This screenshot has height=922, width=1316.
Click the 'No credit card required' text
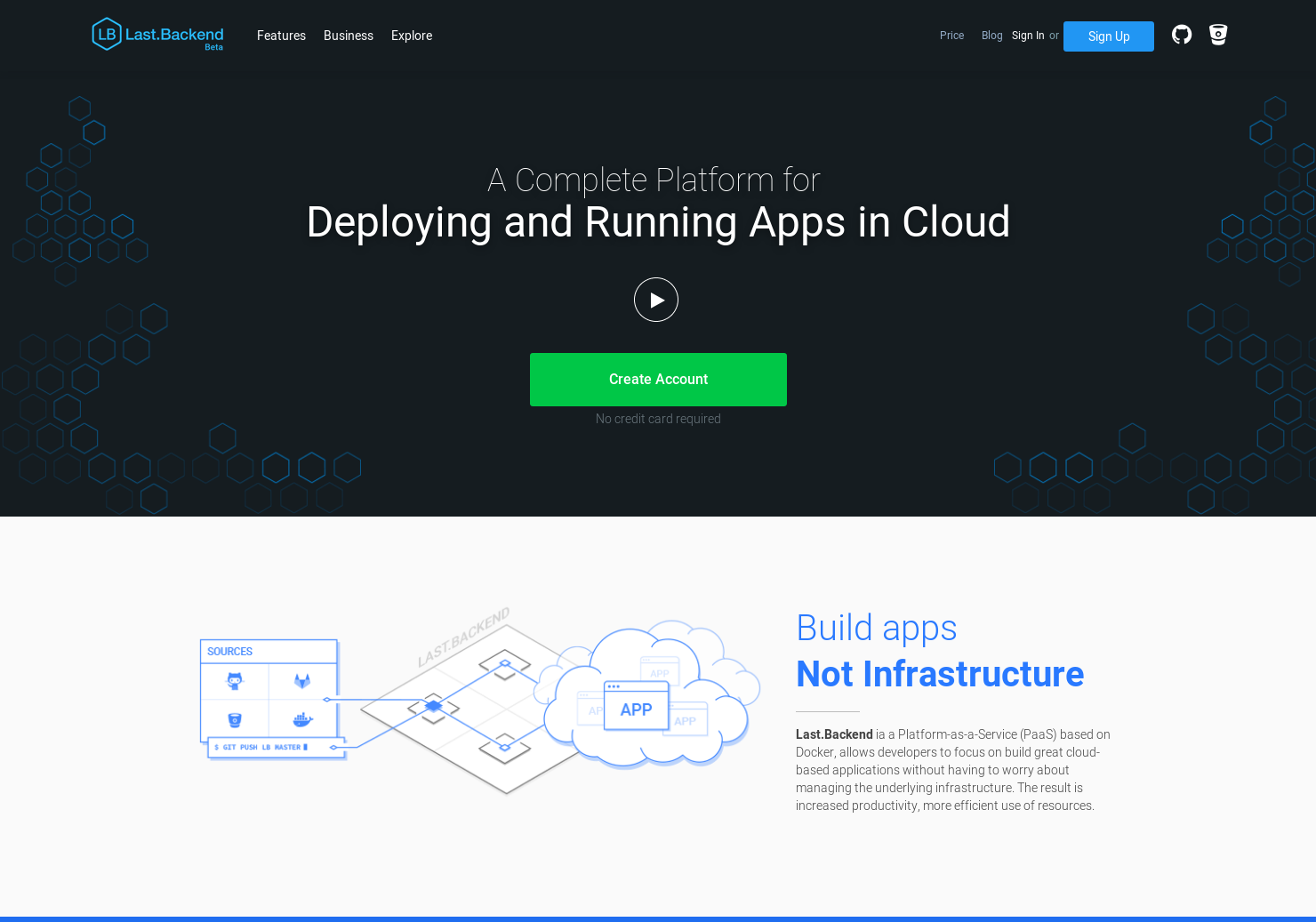pos(658,419)
